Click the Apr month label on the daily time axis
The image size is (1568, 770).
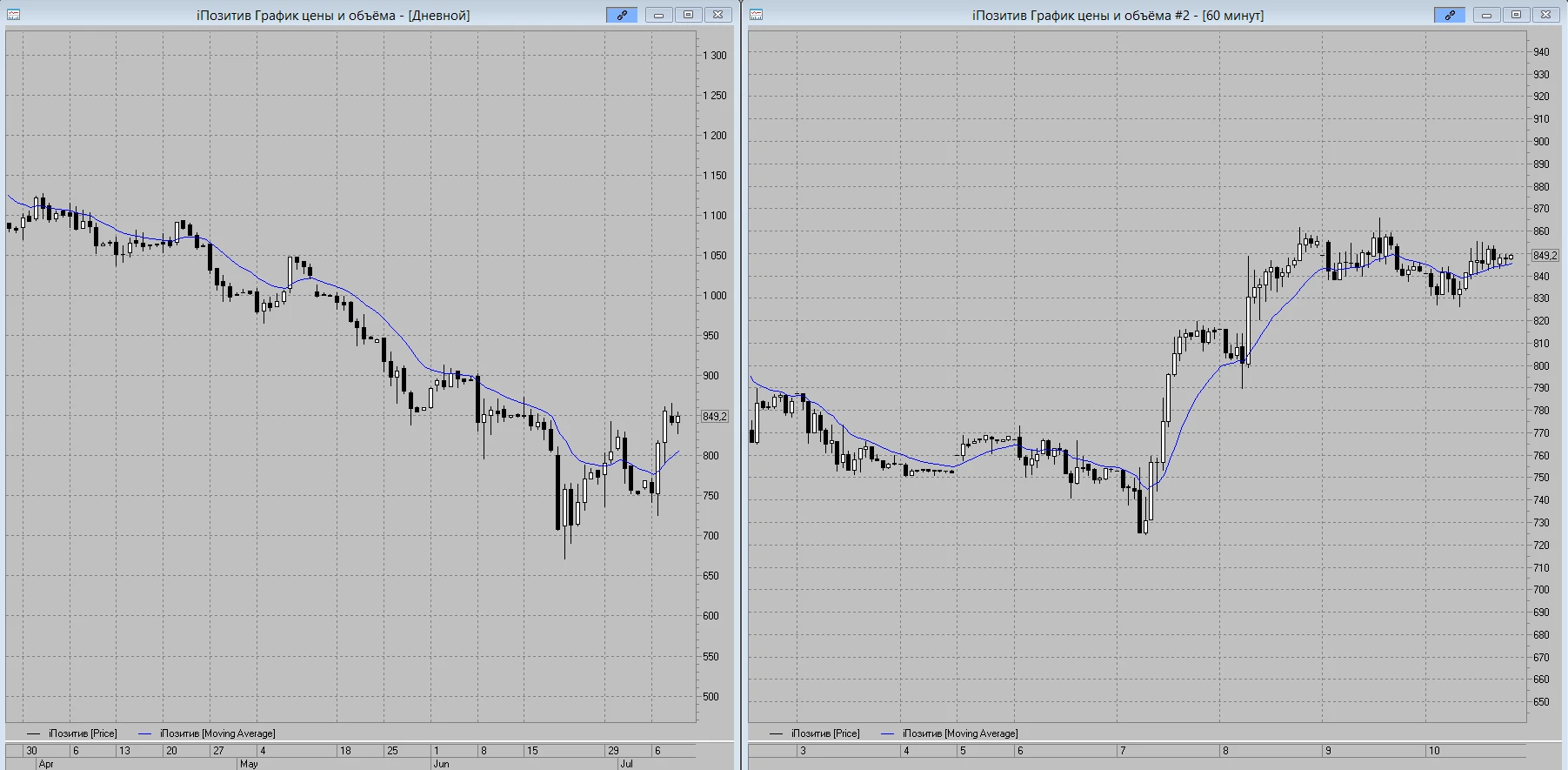[46, 764]
